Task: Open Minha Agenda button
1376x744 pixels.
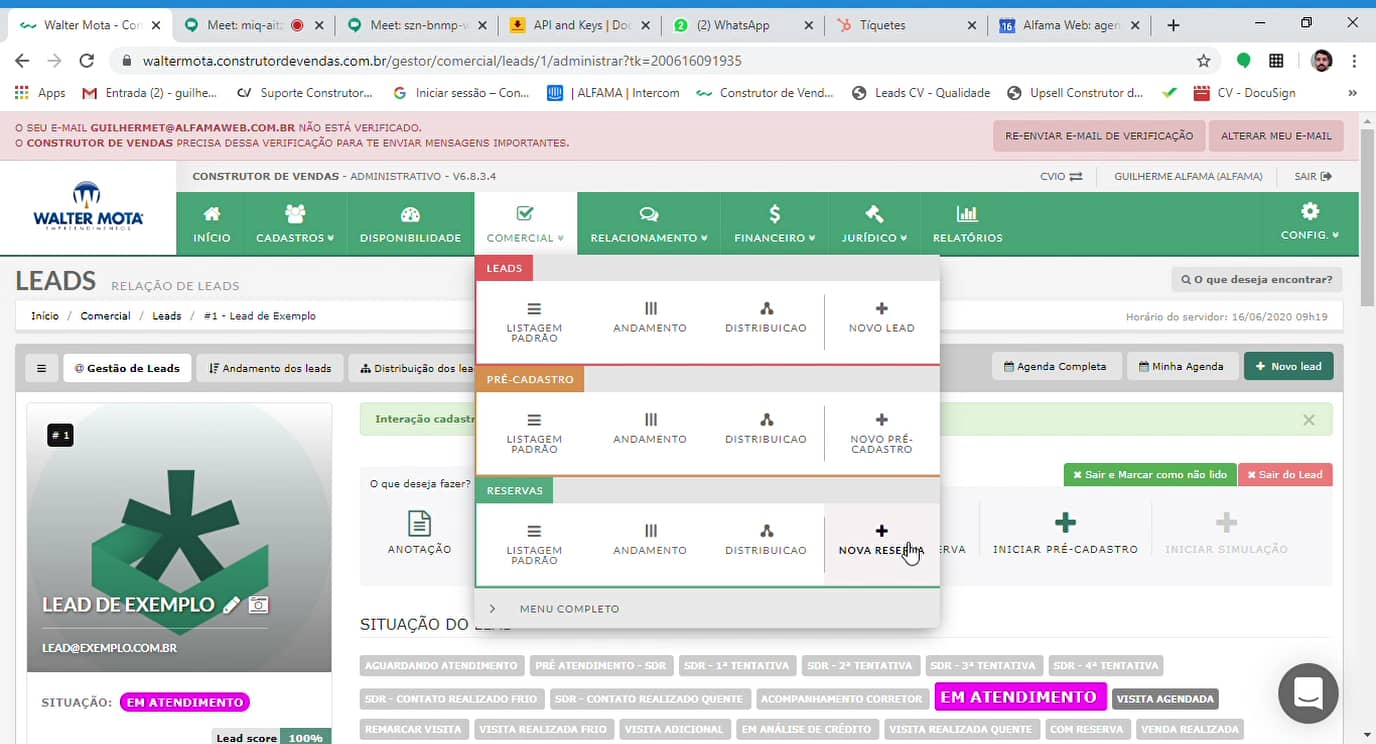Action: [x=1182, y=366]
